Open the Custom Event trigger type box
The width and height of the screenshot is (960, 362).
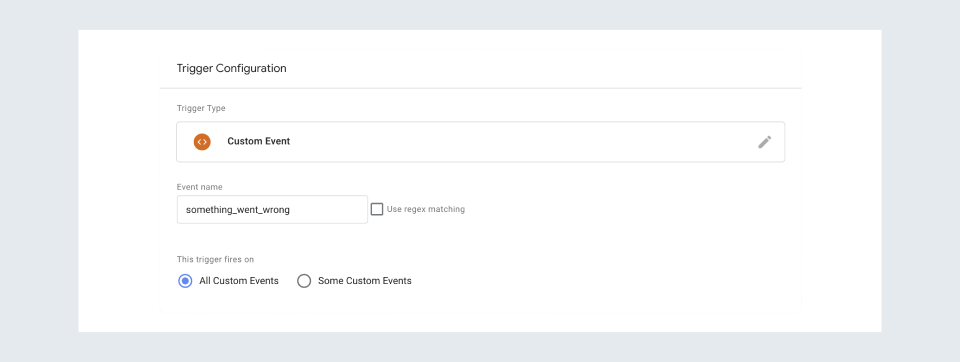click(x=481, y=141)
